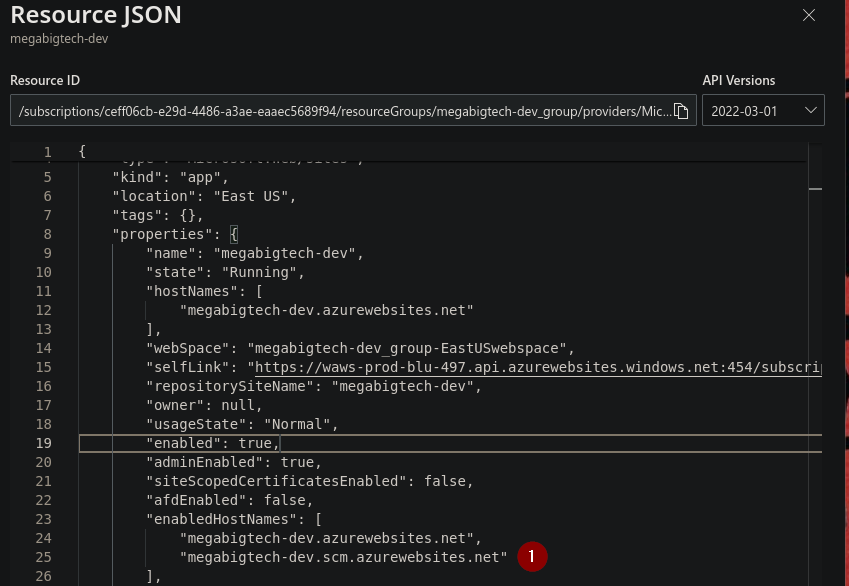Screen dimensions: 849x586
Task: Click inside the Resource ID path field
Action: (x=340, y=110)
